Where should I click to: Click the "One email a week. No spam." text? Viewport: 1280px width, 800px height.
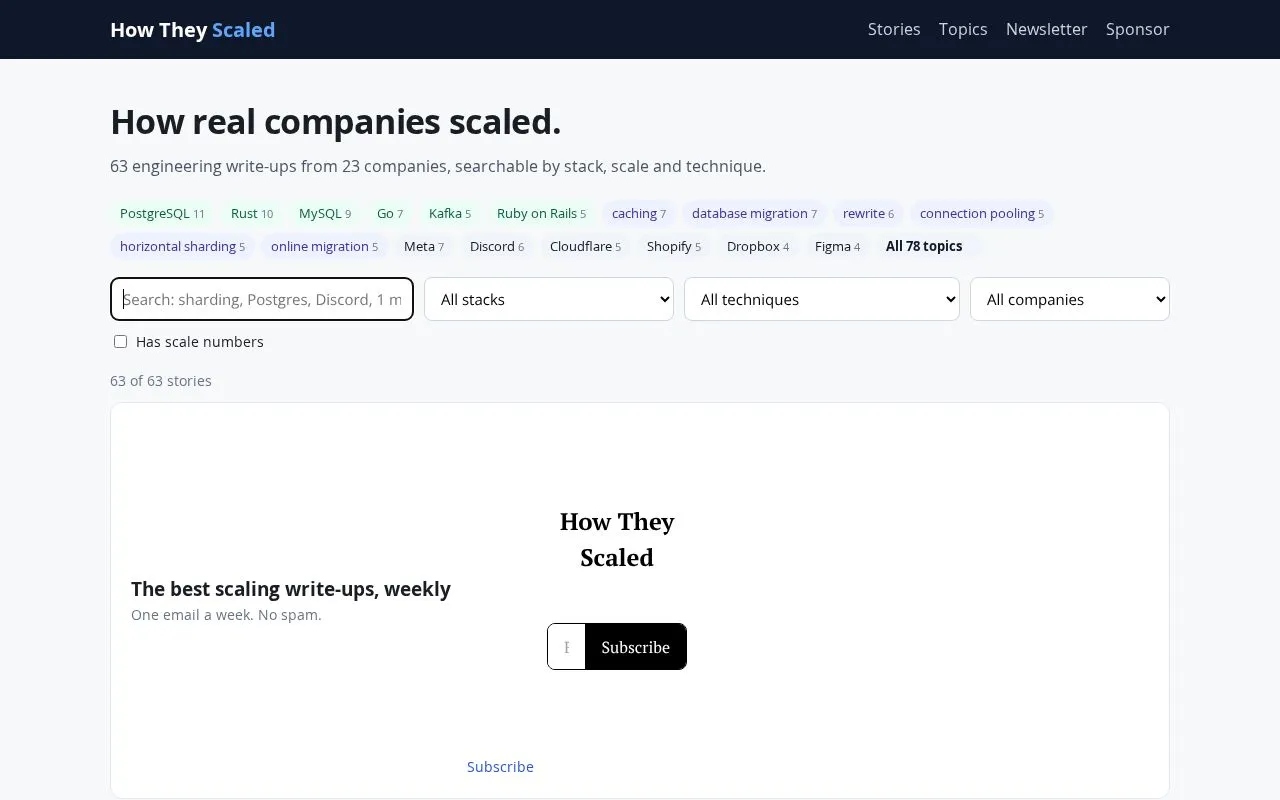click(x=226, y=615)
